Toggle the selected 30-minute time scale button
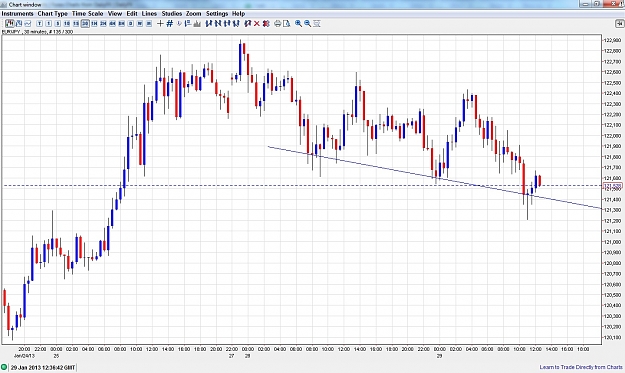This screenshot has height=373, width=625. 85,24
